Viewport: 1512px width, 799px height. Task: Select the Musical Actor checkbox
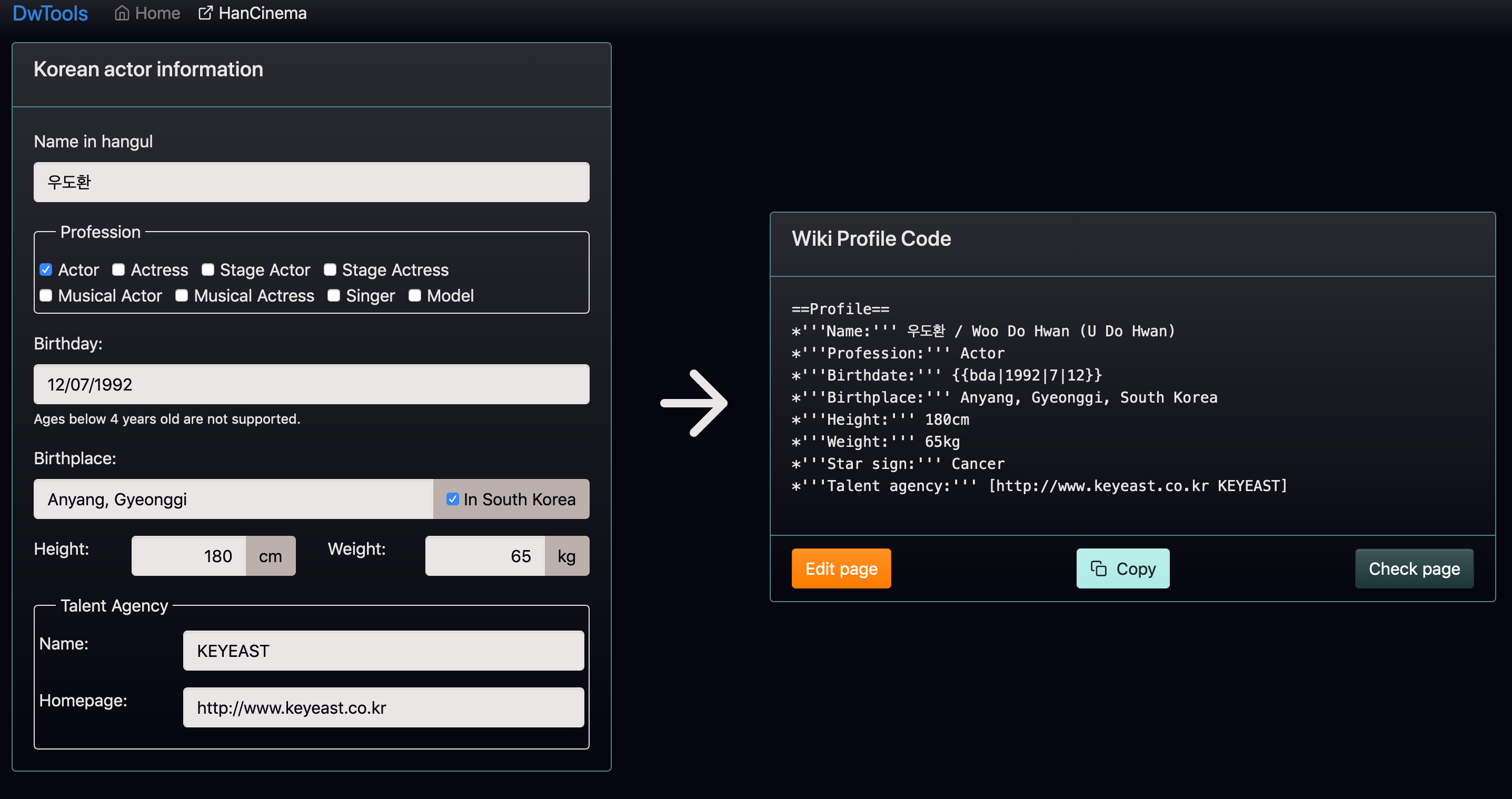46,295
